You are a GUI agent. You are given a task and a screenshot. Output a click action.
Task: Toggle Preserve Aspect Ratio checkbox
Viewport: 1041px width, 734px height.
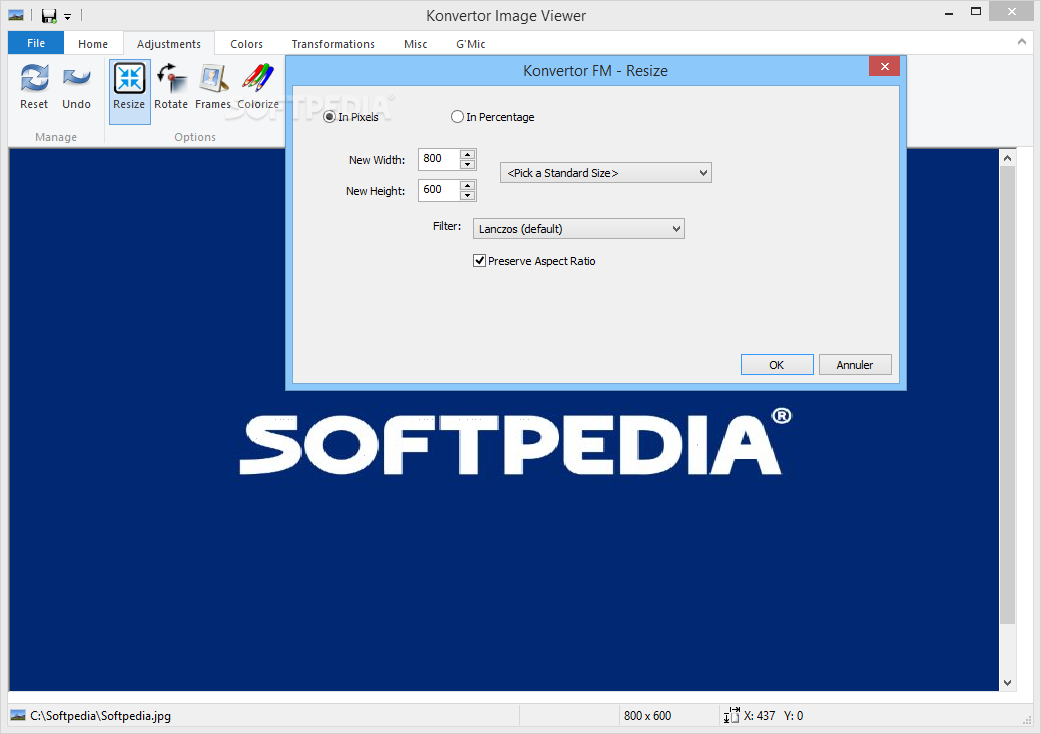[x=479, y=261]
